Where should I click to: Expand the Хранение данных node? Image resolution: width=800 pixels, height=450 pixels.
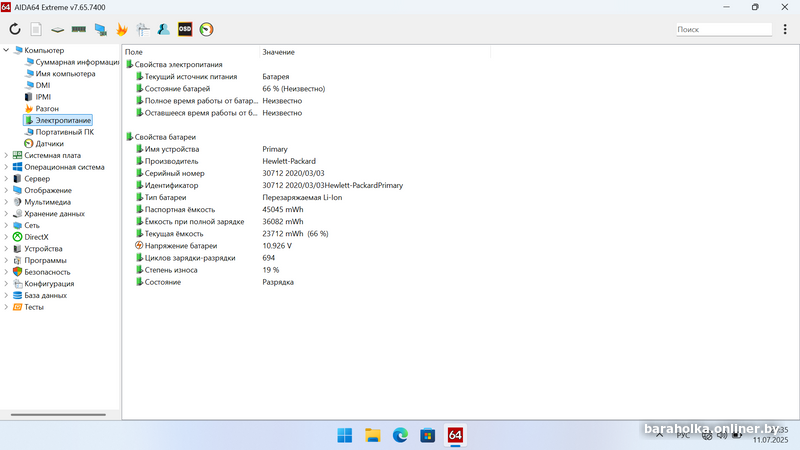click(6, 214)
